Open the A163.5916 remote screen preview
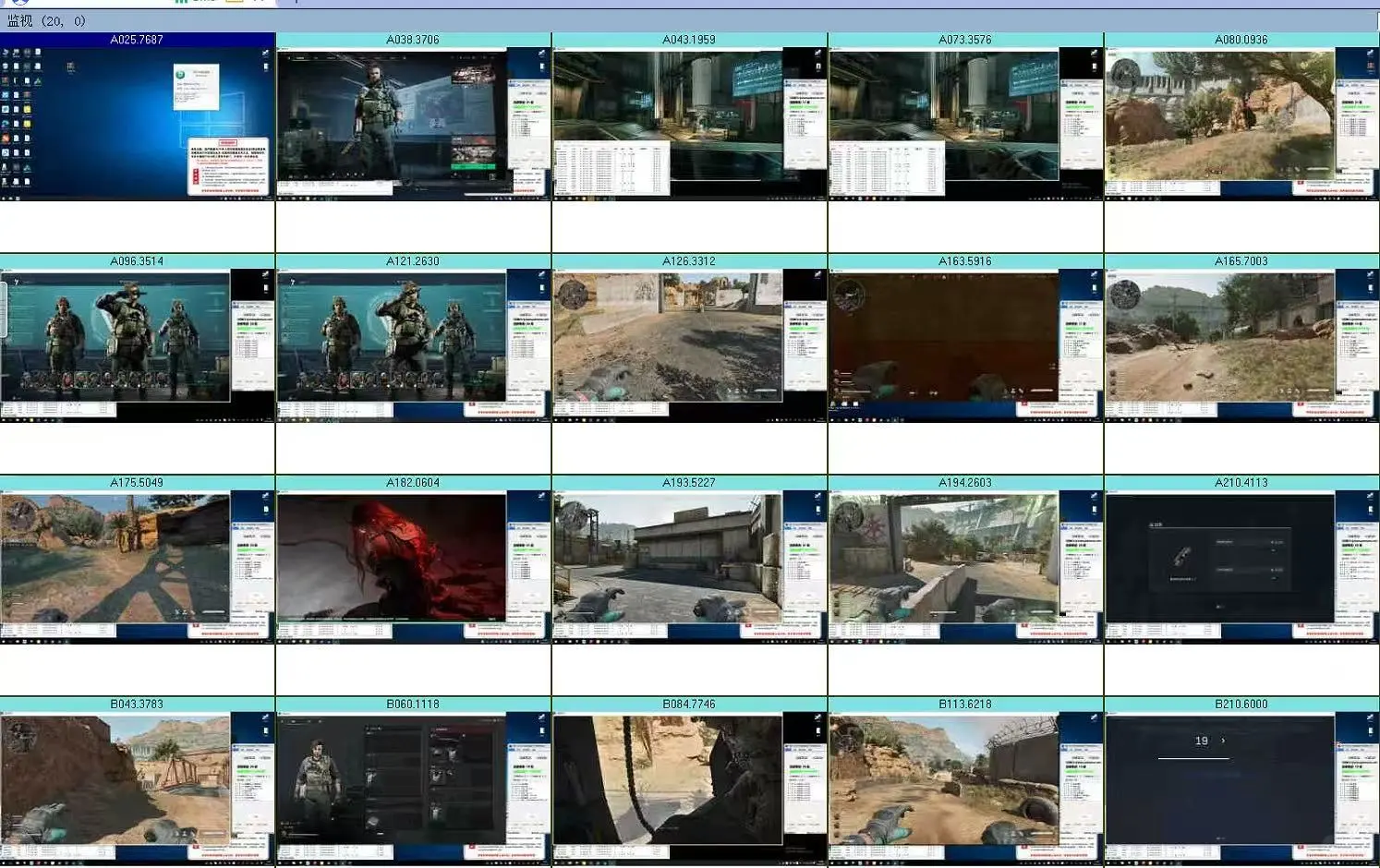 (x=965, y=345)
